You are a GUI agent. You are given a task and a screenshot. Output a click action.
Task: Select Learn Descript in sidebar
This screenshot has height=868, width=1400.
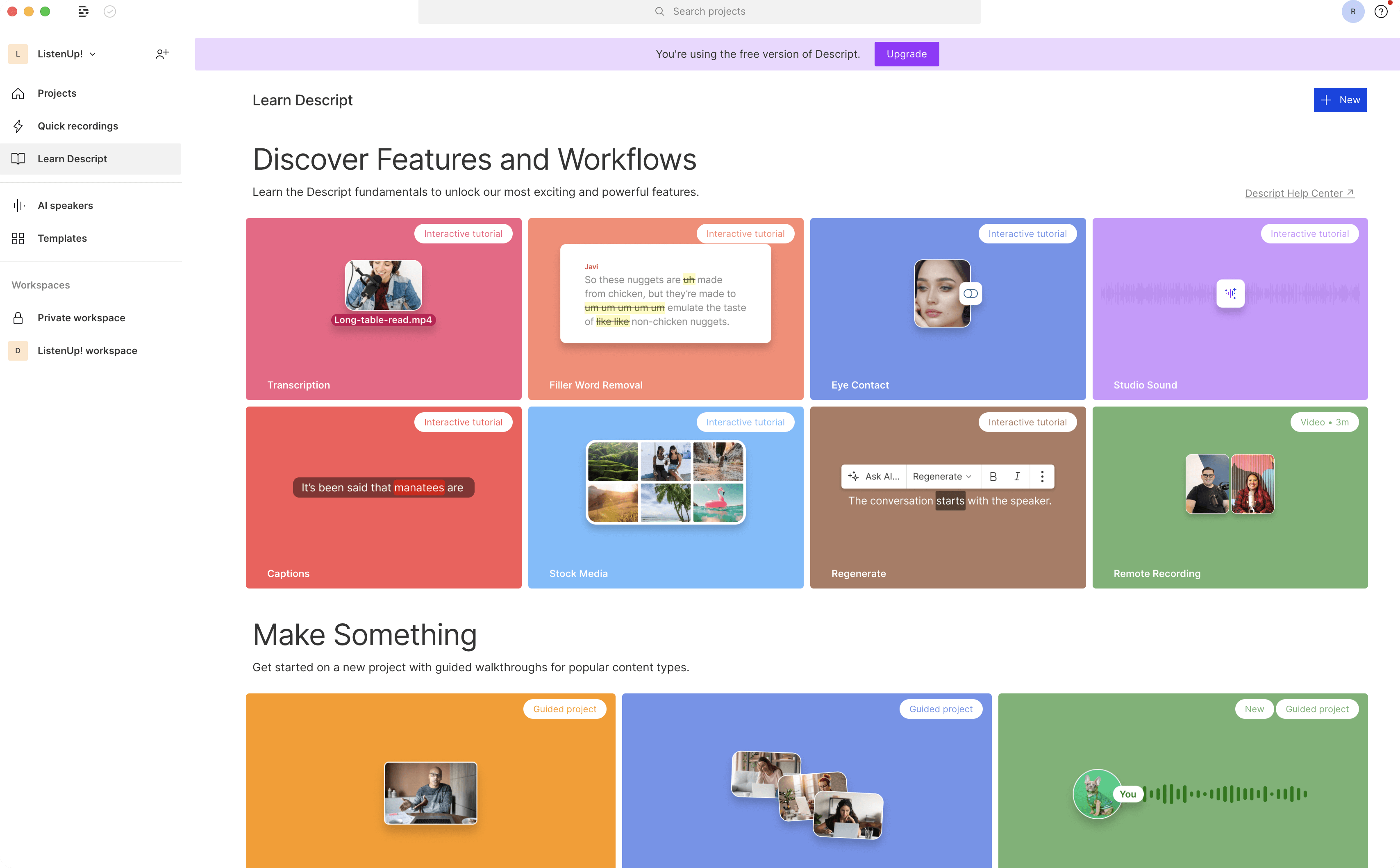pos(91,159)
